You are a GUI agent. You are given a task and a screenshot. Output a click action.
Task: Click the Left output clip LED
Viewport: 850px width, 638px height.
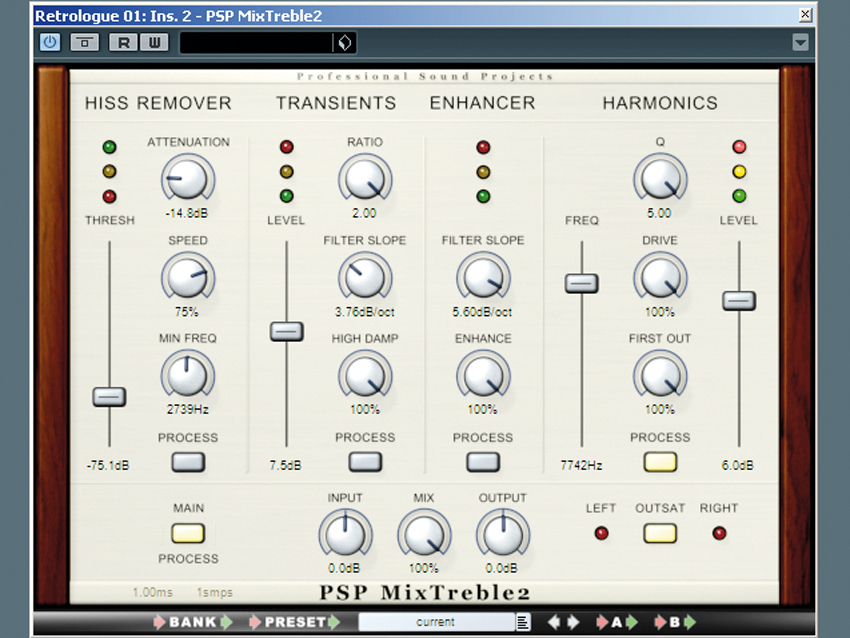tap(601, 533)
